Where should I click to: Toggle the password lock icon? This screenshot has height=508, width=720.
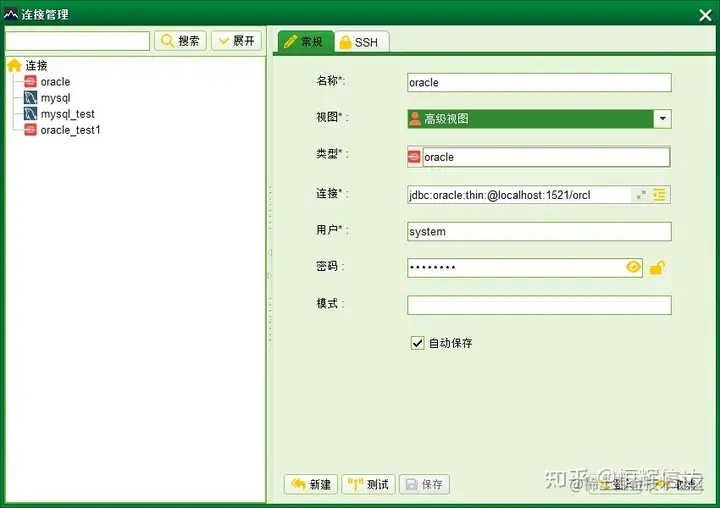[657, 267]
